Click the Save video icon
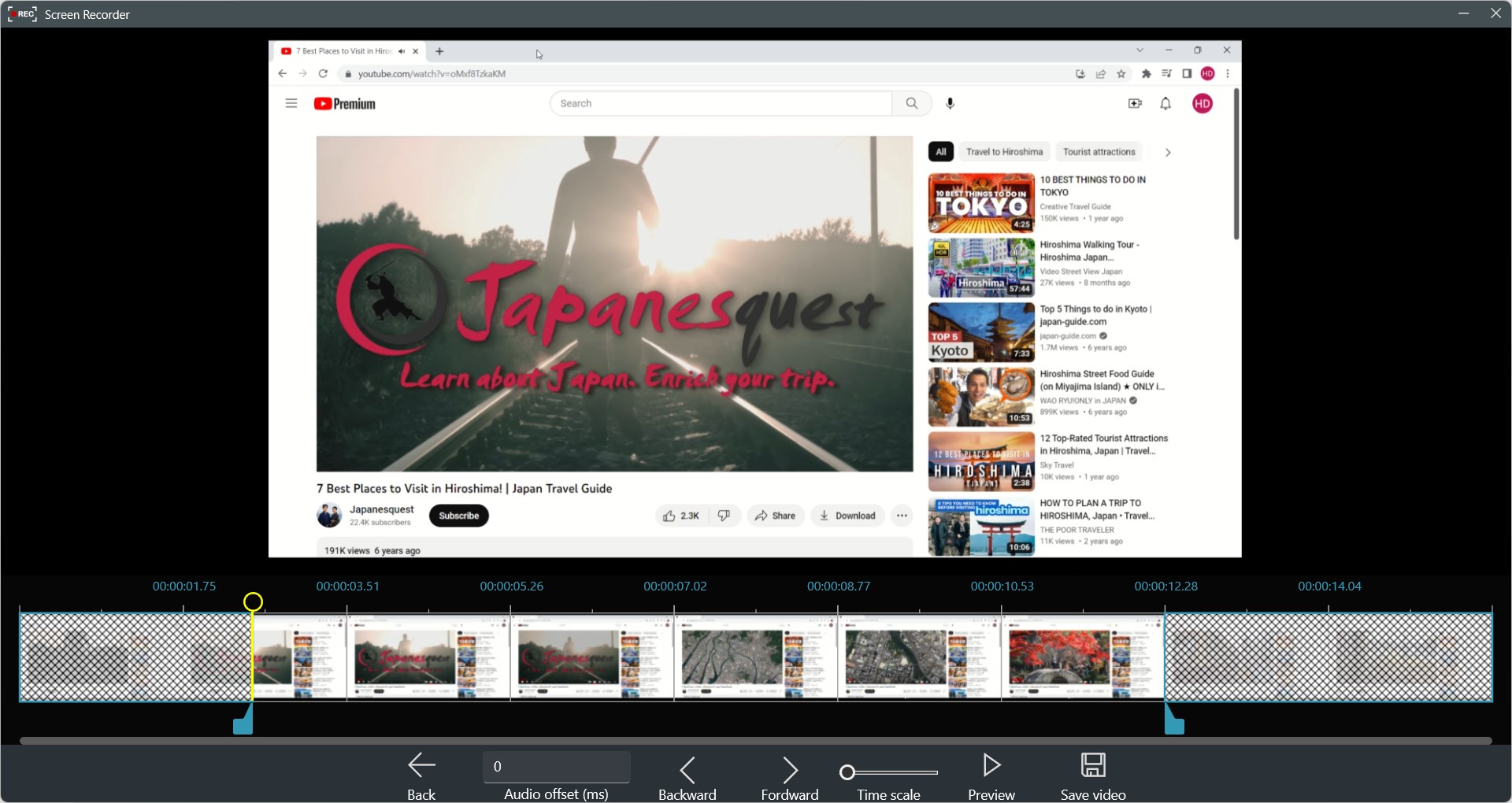The height and width of the screenshot is (803, 1512). pos(1093,764)
